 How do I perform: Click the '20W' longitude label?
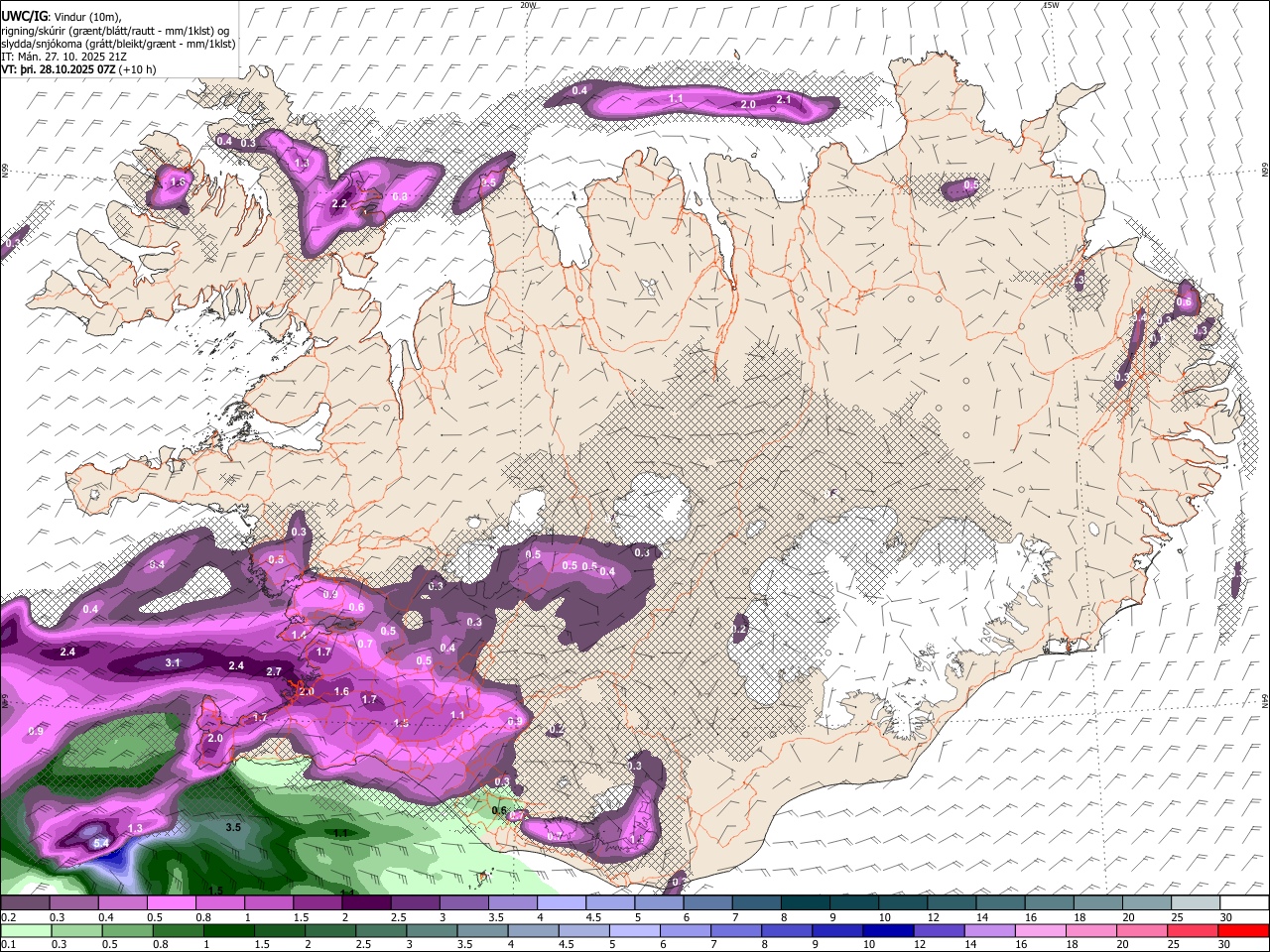click(x=528, y=5)
